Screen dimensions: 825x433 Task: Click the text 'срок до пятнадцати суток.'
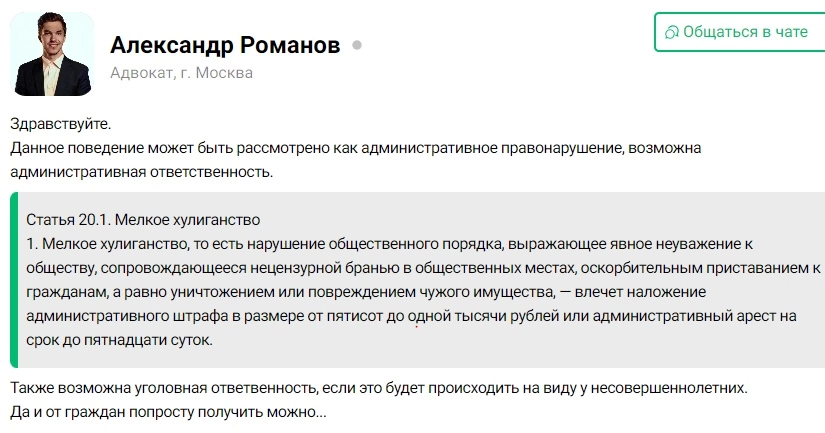click(x=119, y=340)
